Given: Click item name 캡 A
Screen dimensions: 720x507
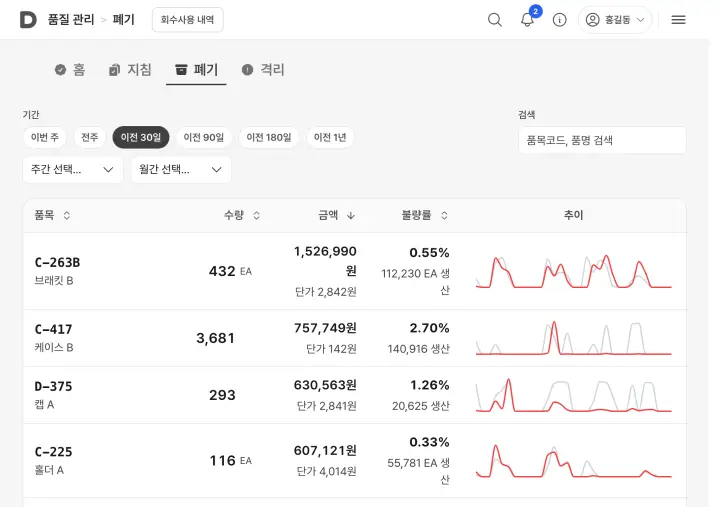Looking at the screenshot, I should pyautogui.click(x=44, y=405).
